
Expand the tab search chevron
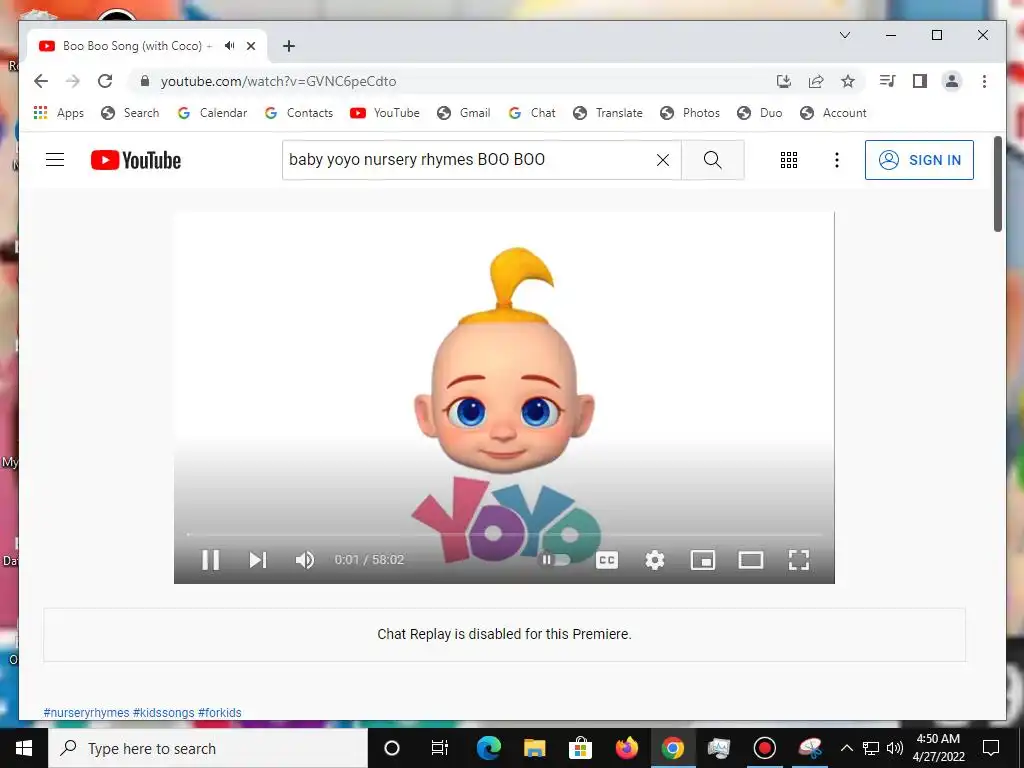(844, 35)
